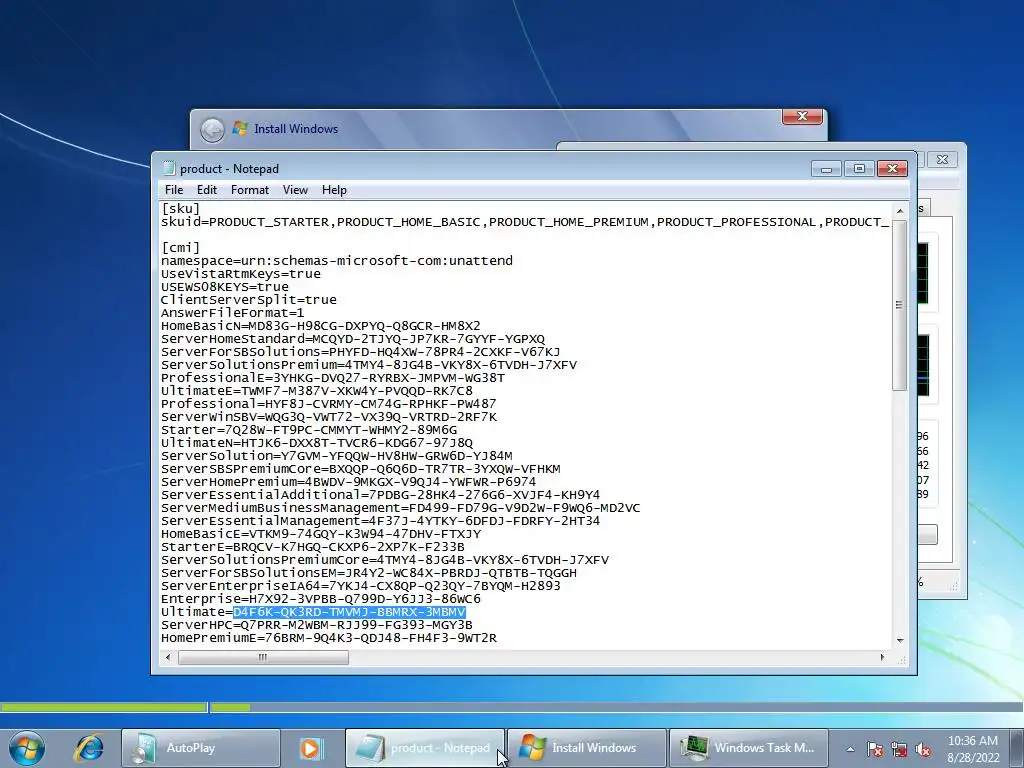Switch to Windows Task Manager taskbar button

pyautogui.click(x=748, y=748)
